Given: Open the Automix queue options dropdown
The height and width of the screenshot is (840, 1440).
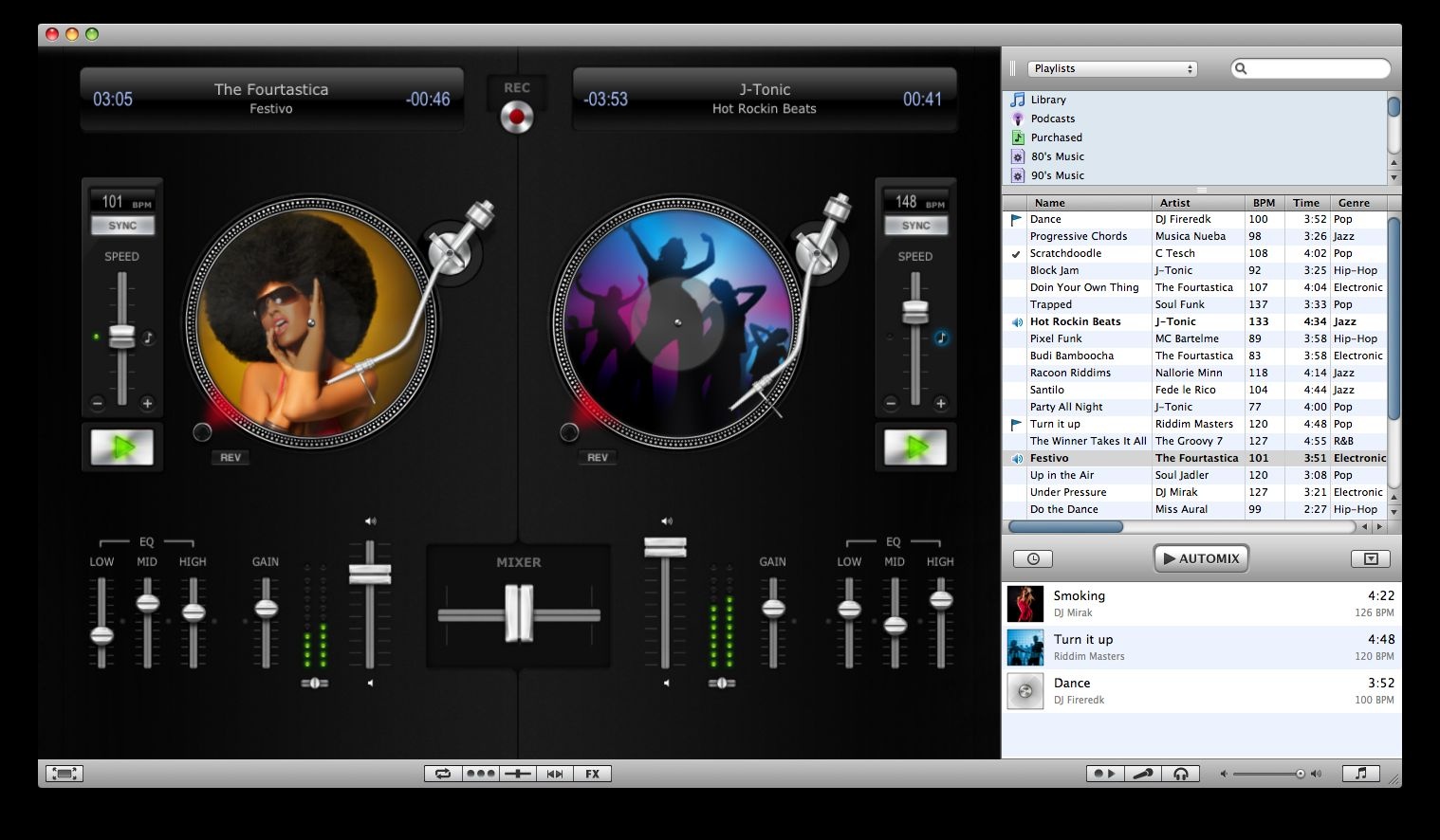Looking at the screenshot, I should pyautogui.click(x=1370, y=559).
